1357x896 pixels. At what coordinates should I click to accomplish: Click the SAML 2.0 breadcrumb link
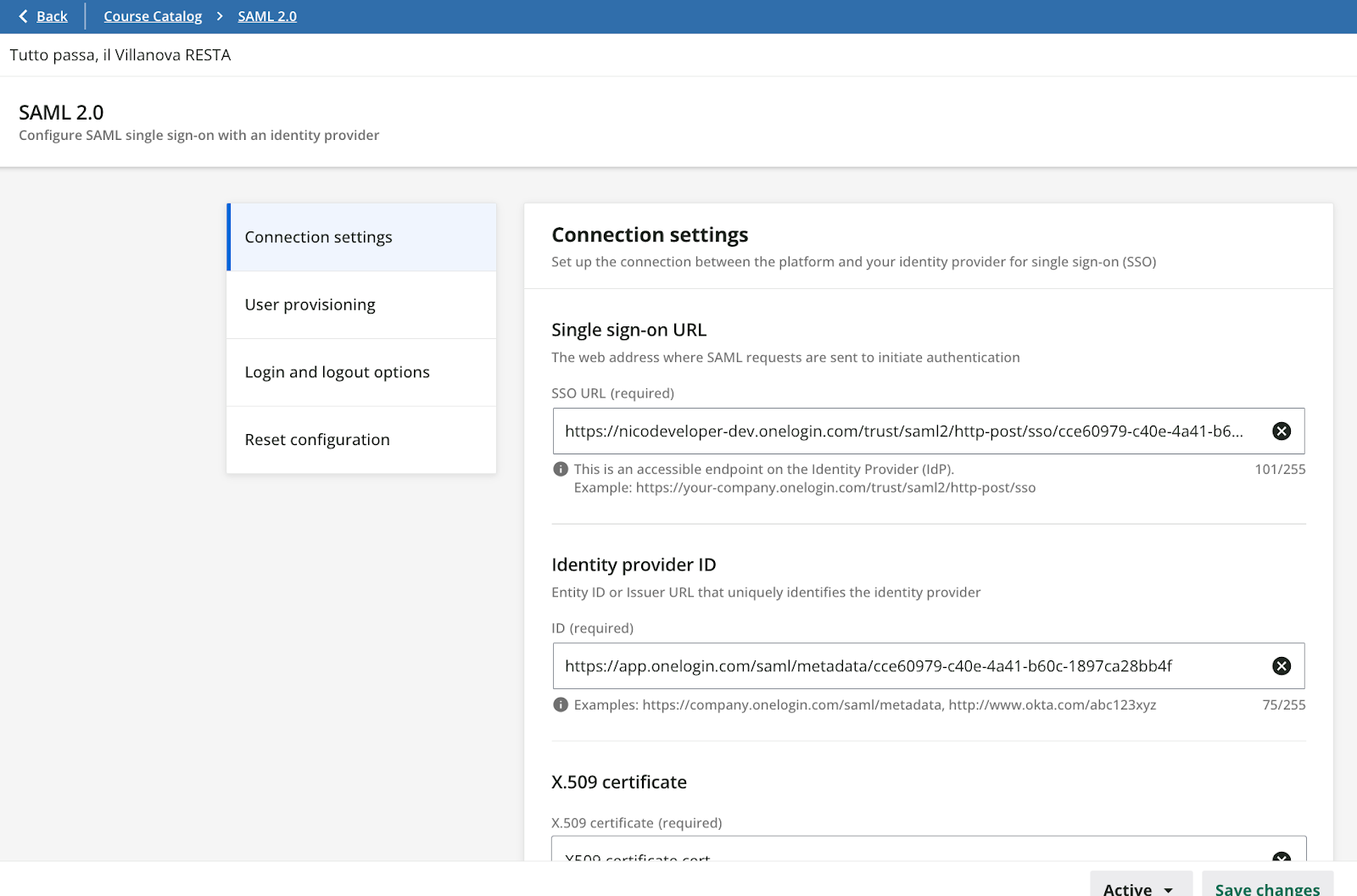point(267,16)
